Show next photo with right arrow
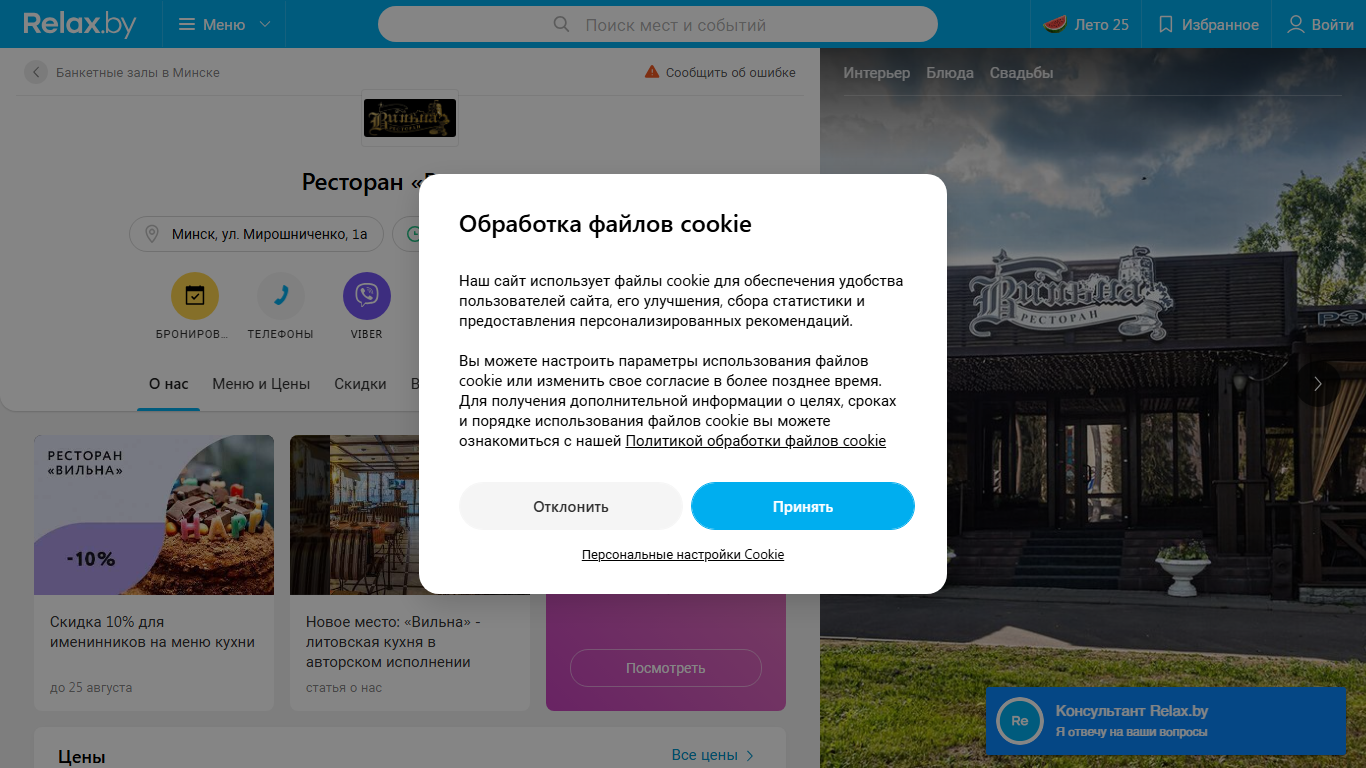The height and width of the screenshot is (768, 1366). coord(1318,384)
